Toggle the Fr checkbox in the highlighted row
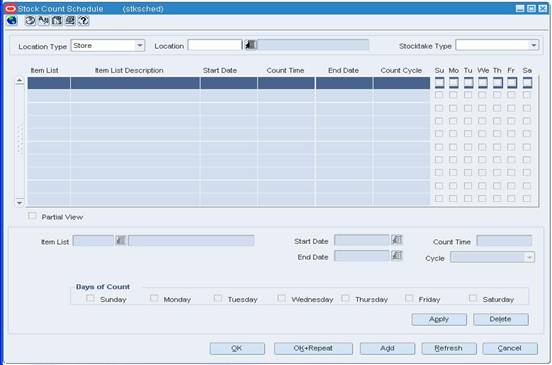Image resolution: width=552 pixels, height=365 pixels. point(512,83)
